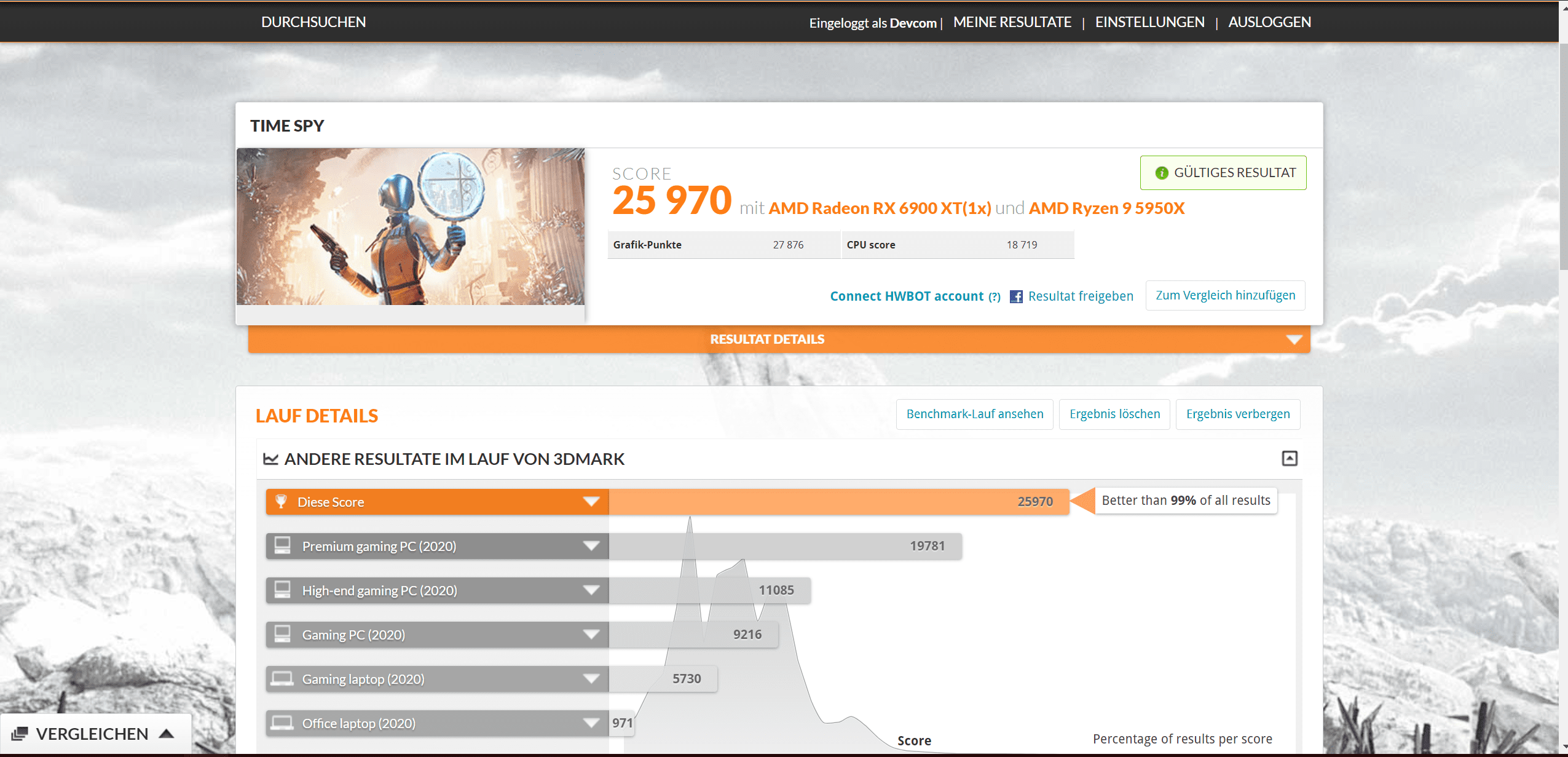
Task: Collapse the Andere Resultate section
Action: [1290, 458]
